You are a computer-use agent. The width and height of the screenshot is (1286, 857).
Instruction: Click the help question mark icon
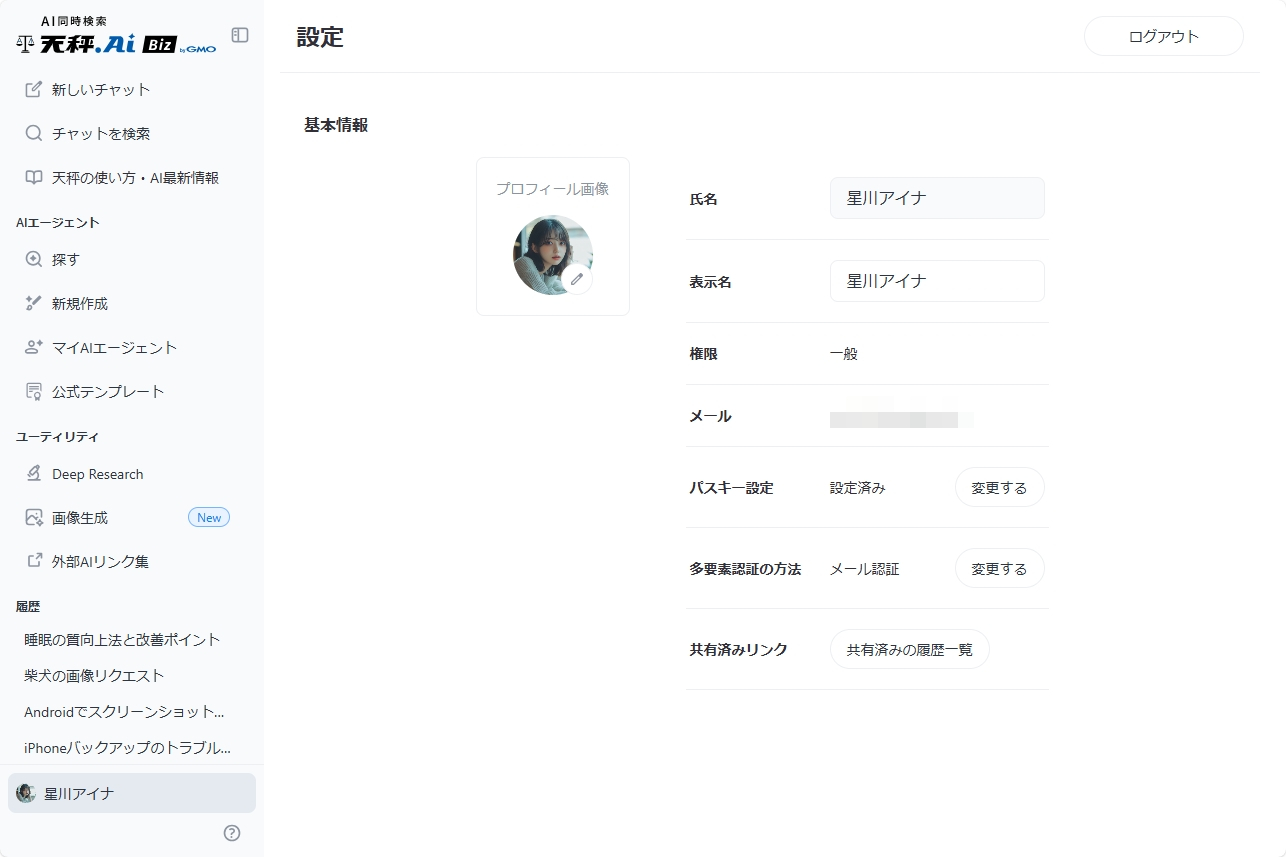[231, 832]
